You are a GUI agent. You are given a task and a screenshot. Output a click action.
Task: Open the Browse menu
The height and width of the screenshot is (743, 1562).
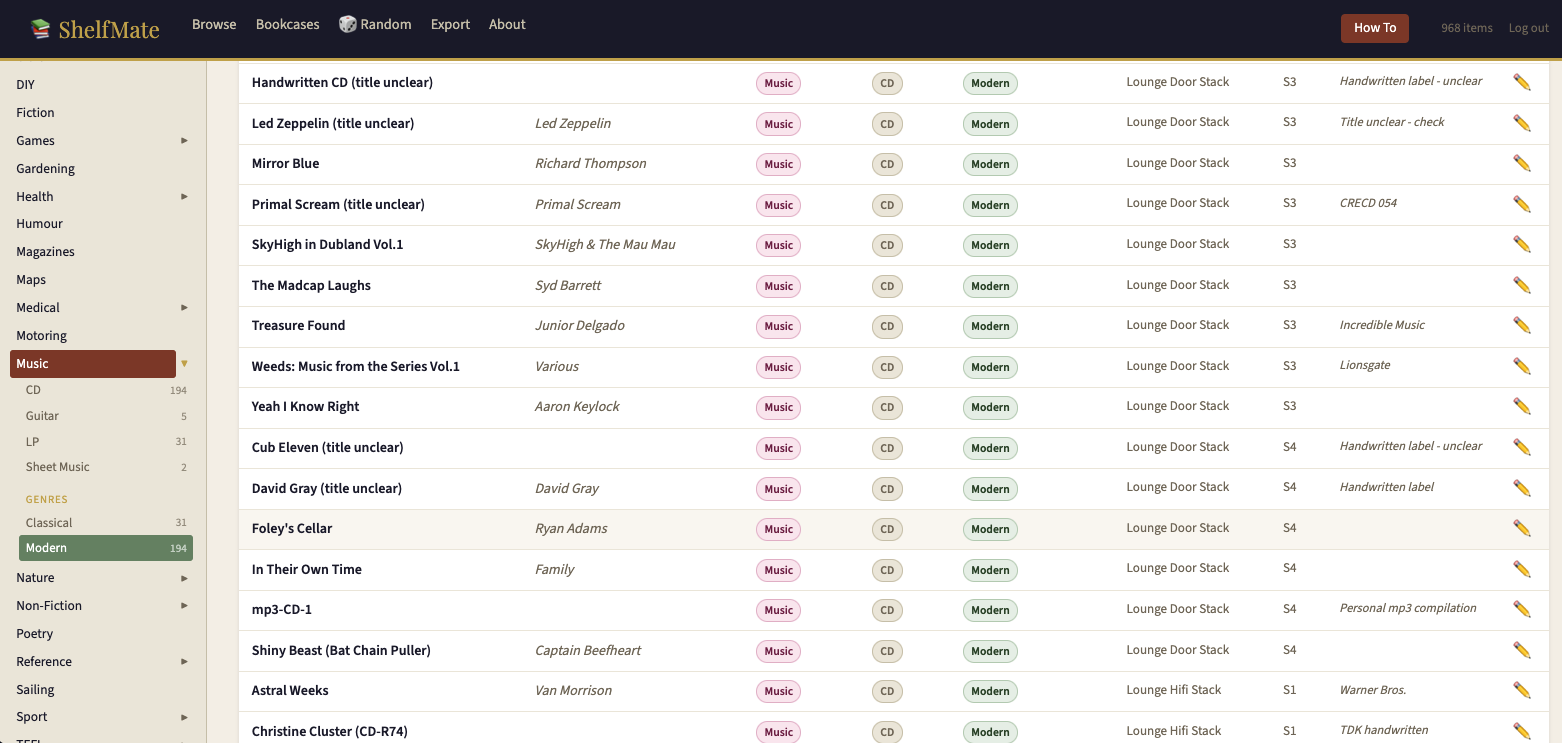pyautogui.click(x=214, y=24)
